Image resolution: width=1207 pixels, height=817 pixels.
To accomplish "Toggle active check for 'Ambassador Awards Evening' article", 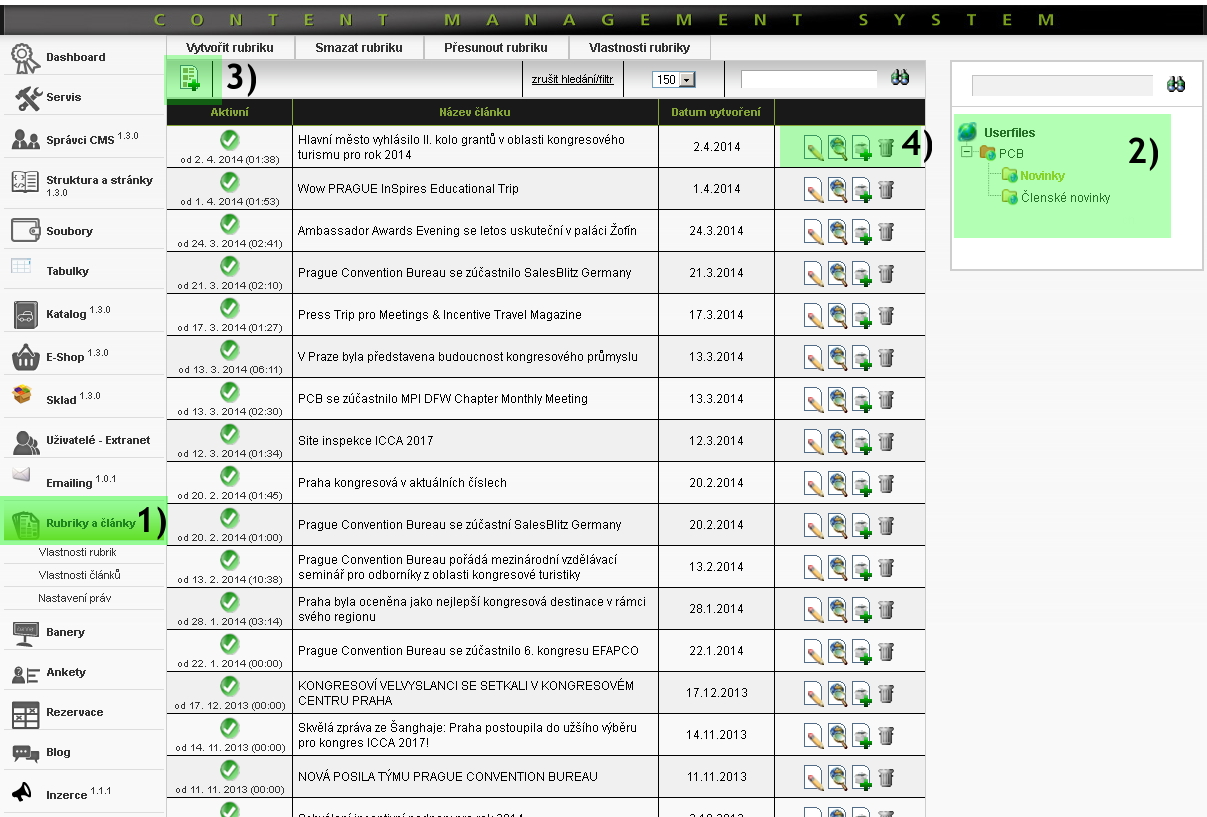I will click(229, 224).
